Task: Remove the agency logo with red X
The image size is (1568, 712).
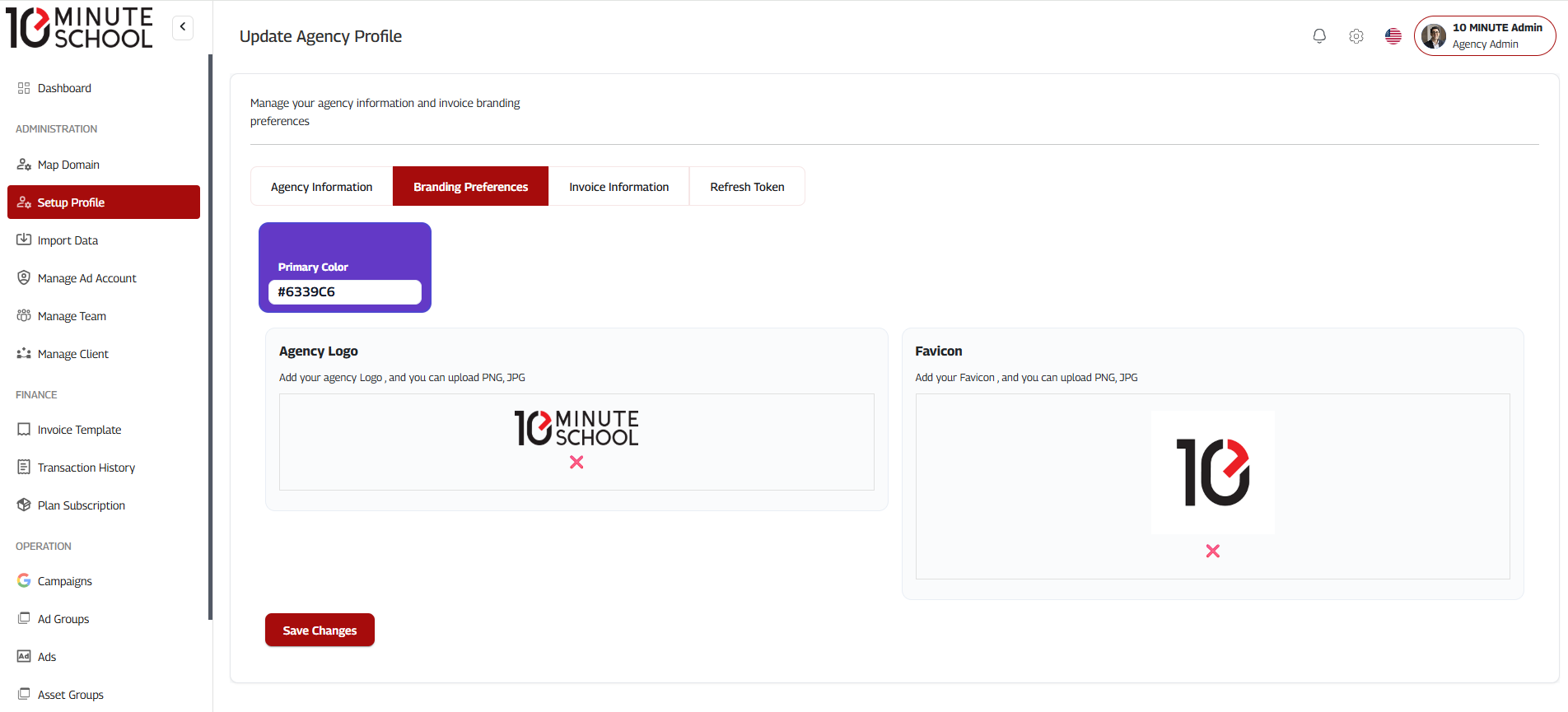Action: pos(576,463)
